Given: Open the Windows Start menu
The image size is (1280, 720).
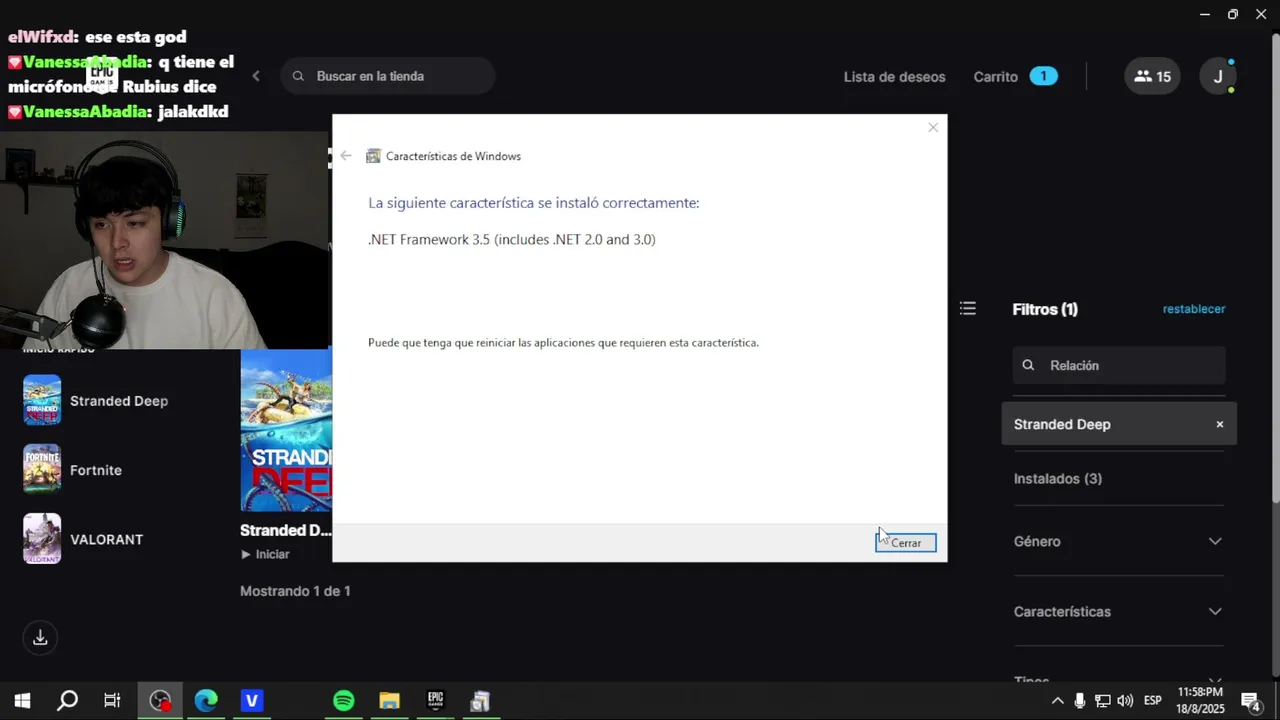Looking at the screenshot, I should coord(22,701).
